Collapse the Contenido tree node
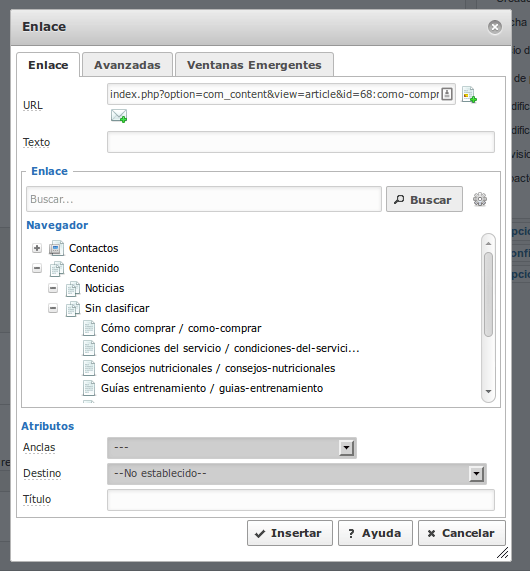530x571 pixels. tap(37, 268)
